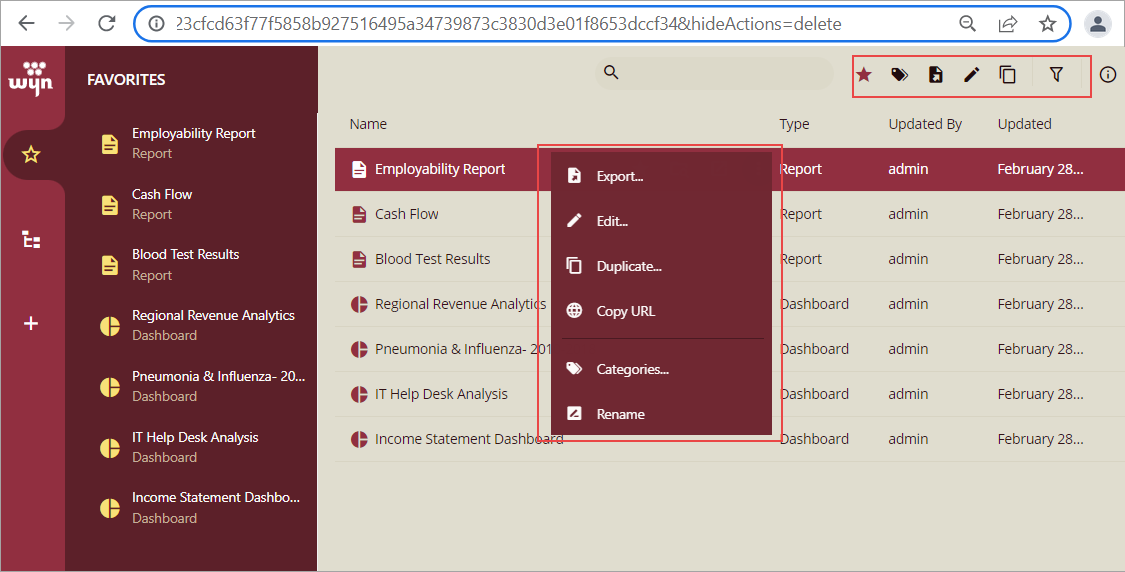Open Favorites star in left sidebar

pyautogui.click(x=31, y=154)
